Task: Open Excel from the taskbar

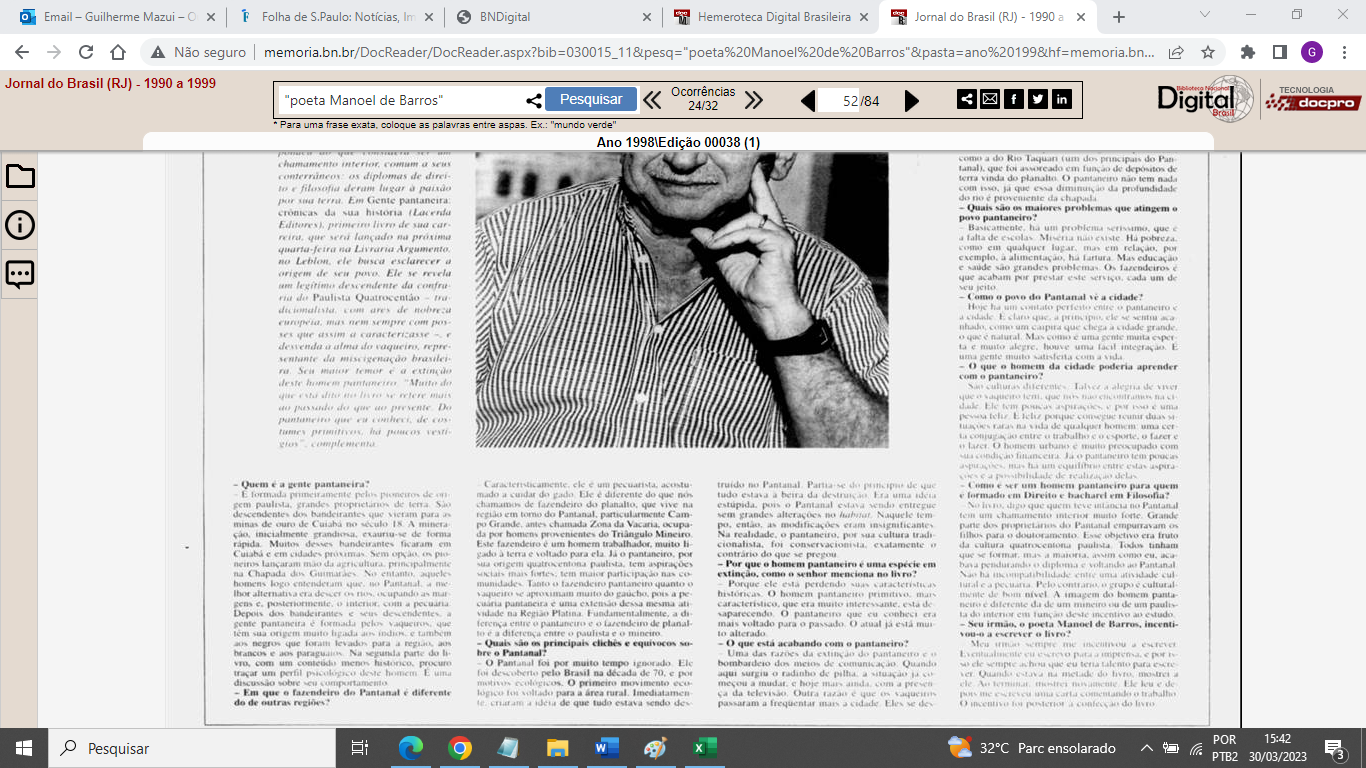Action: 705,748
